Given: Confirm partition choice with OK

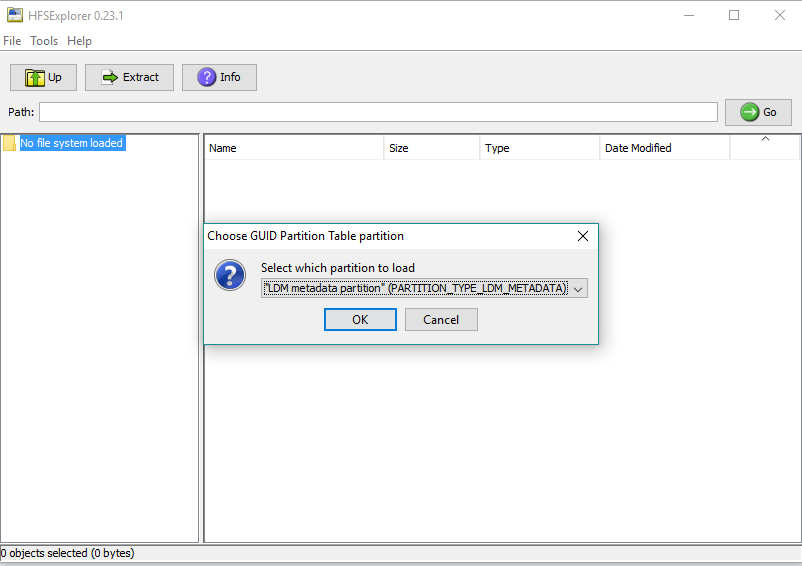Looking at the screenshot, I should pos(360,320).
